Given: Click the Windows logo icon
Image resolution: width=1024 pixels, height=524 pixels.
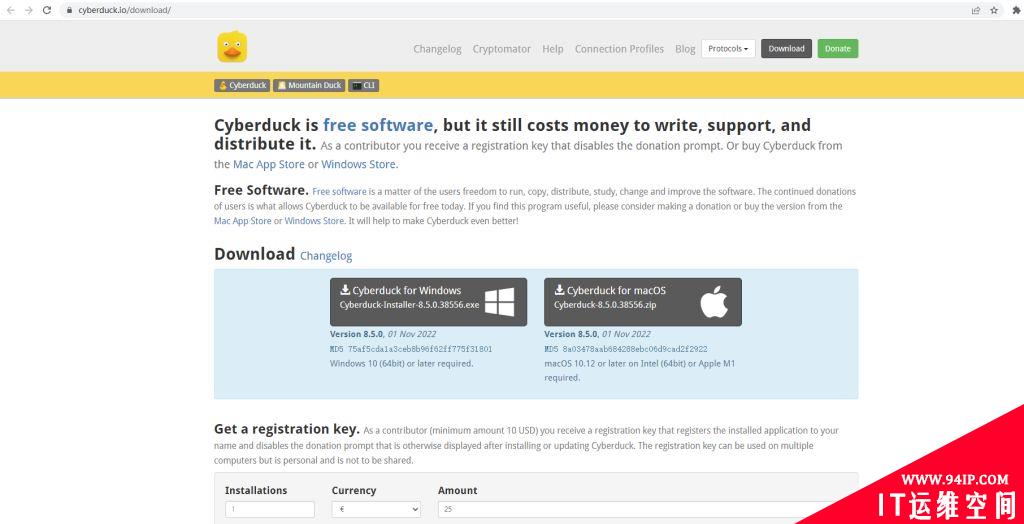Looking at the screenshot, I should (500, 303).
